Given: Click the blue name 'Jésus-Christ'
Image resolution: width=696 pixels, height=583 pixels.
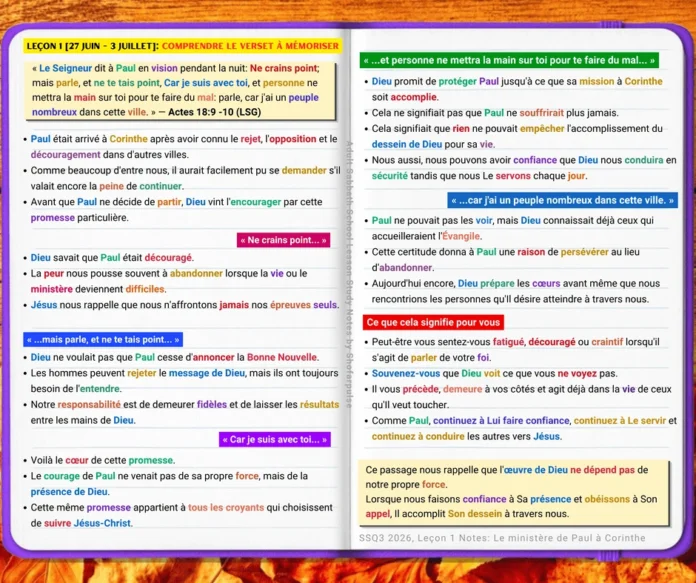Looking at the screenshot, I should click(x=102, y=524).
